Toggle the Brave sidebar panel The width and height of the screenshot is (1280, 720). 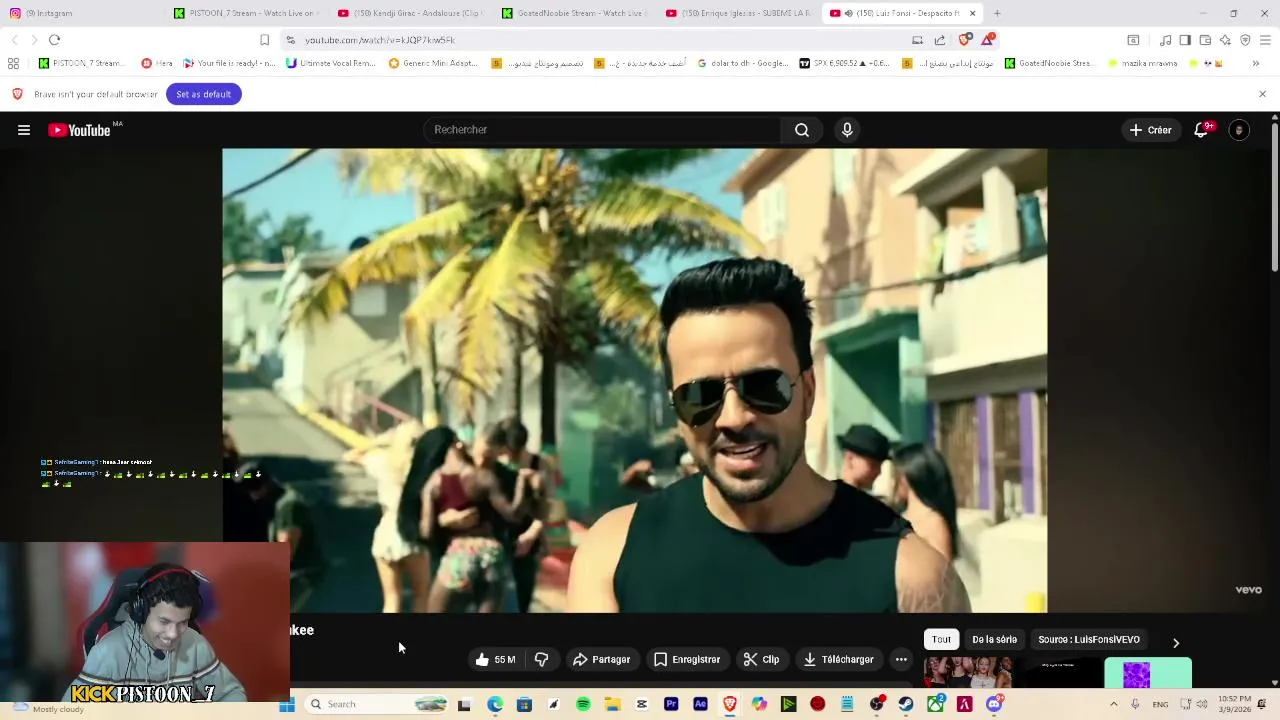1185,40
